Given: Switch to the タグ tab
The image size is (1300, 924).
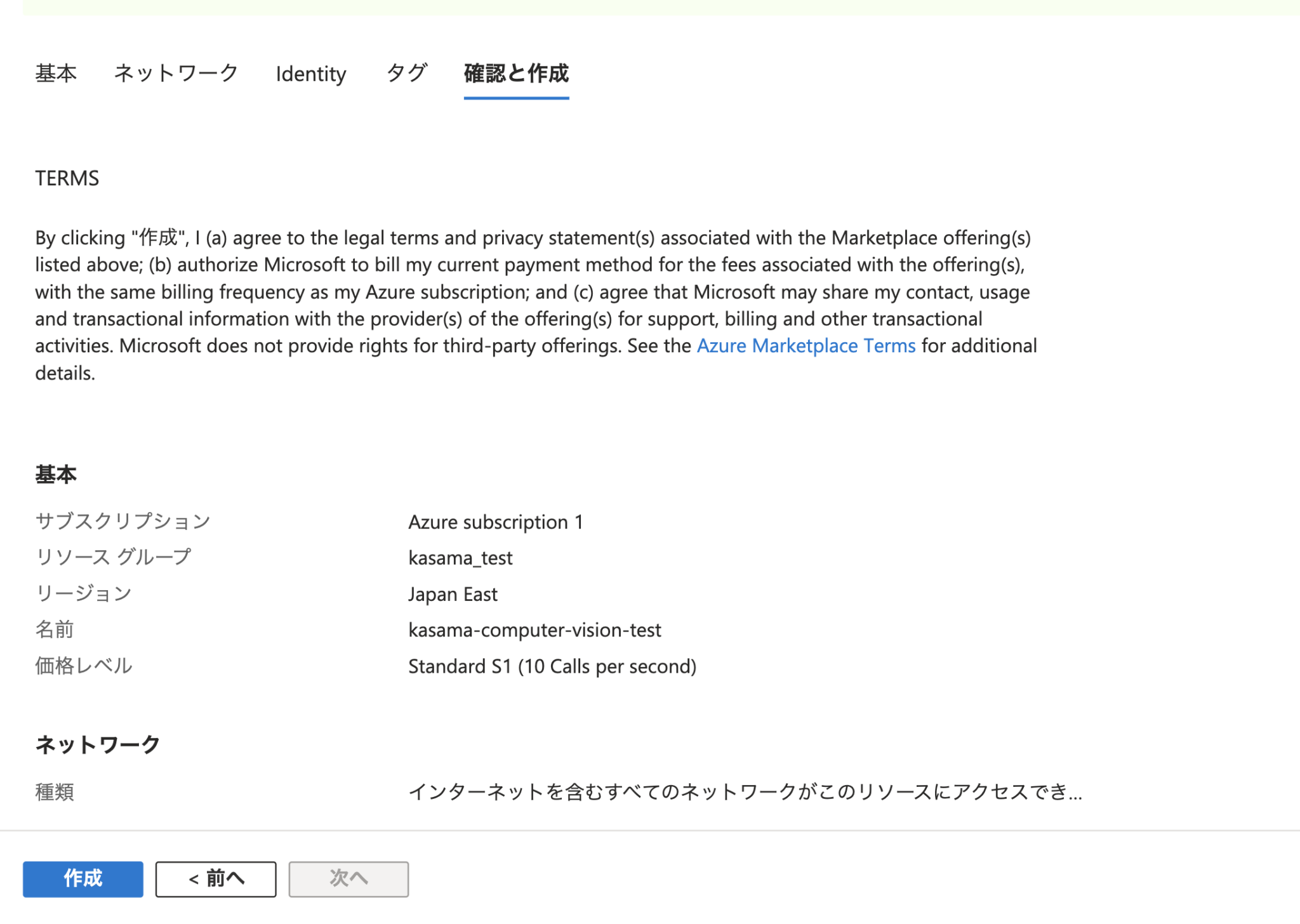Looking at the screenshot, I should click(x=406, y=74).
